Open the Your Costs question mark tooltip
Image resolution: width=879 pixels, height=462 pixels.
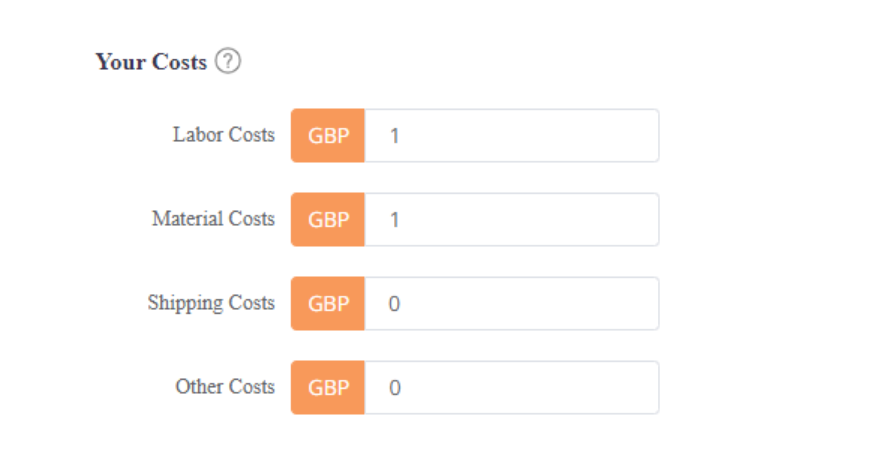[x=229, y=62]
